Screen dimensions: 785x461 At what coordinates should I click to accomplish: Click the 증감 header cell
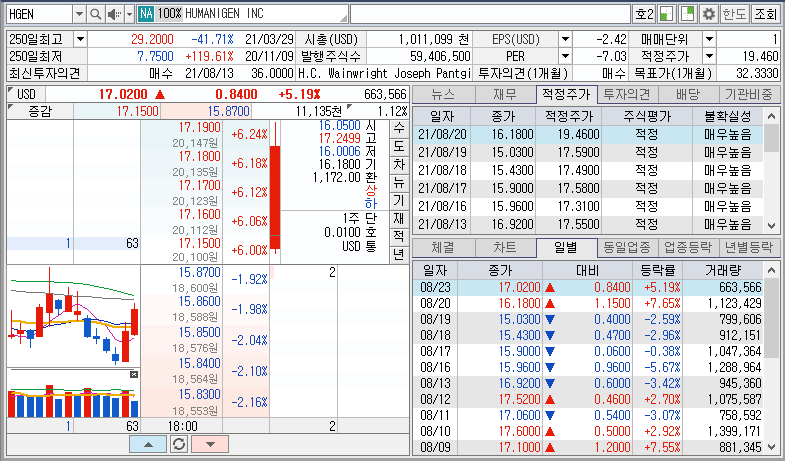pos(40,111)
